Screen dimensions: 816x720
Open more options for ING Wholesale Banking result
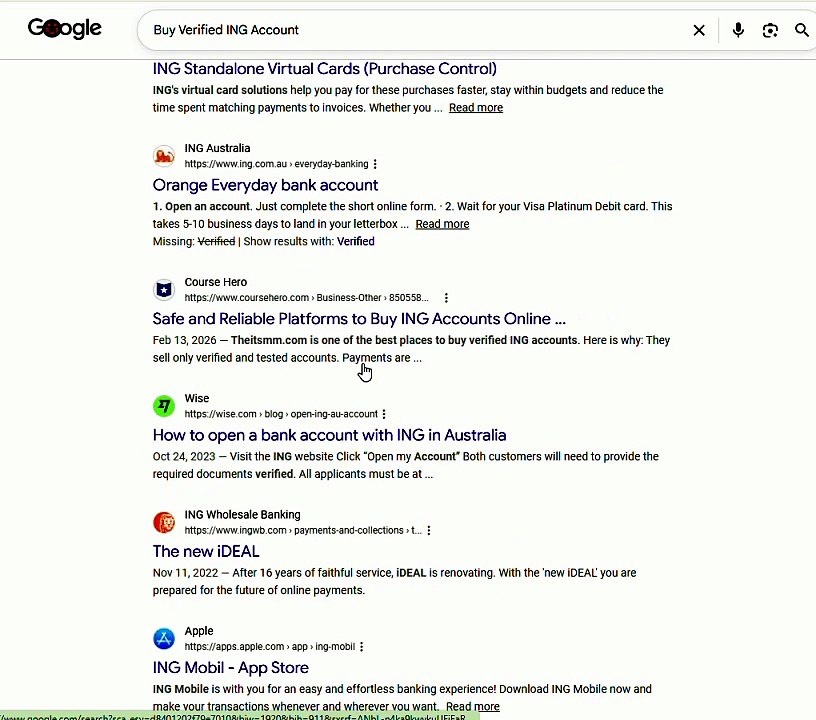tap(429, 531)
